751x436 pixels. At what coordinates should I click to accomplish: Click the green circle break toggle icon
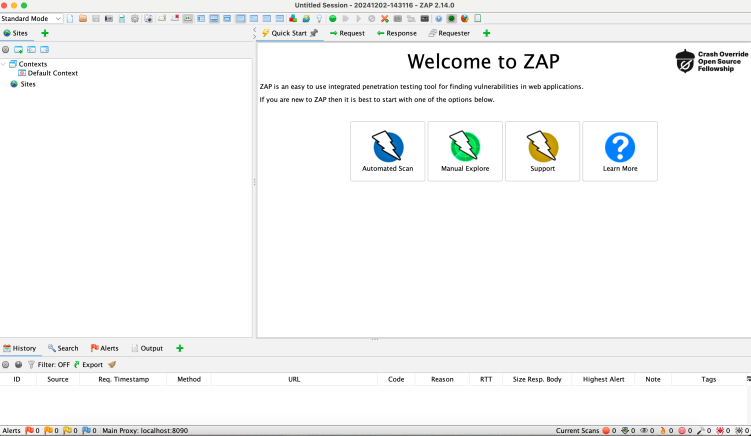[333, 19]
